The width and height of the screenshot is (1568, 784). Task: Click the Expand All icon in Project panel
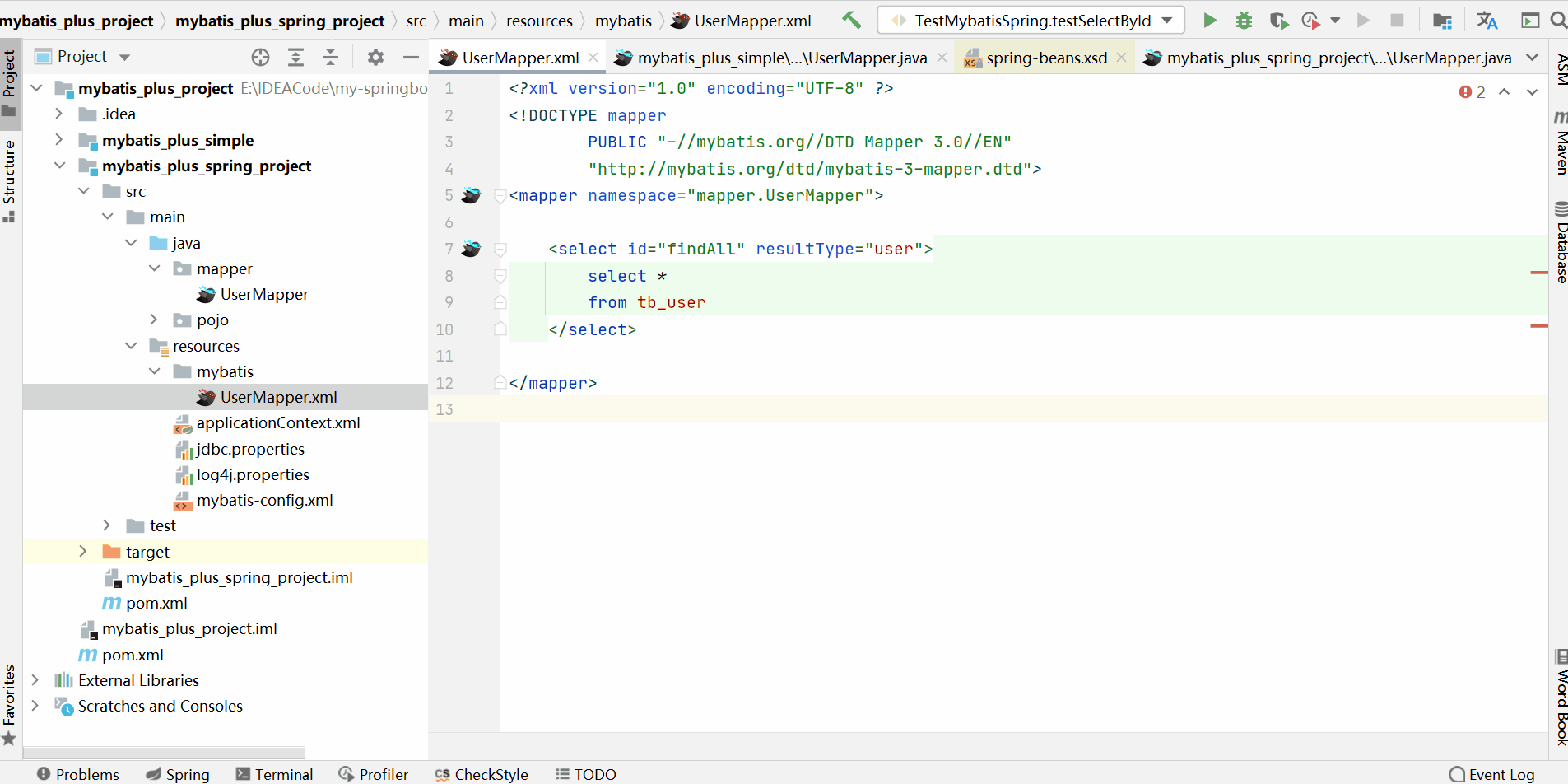[x=295, y=57]
